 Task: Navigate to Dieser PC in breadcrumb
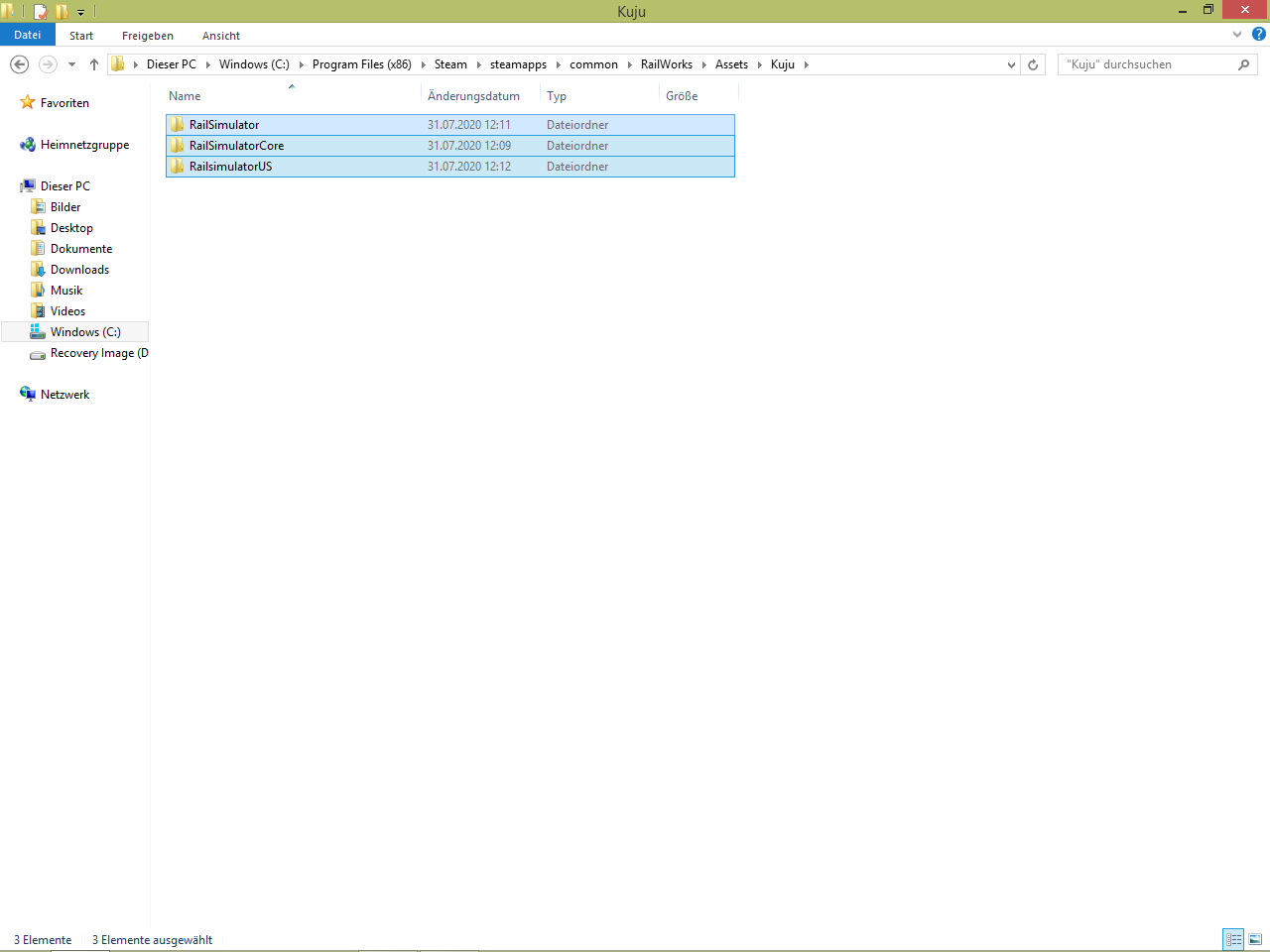pyautogui.click(x=172, y=64)
